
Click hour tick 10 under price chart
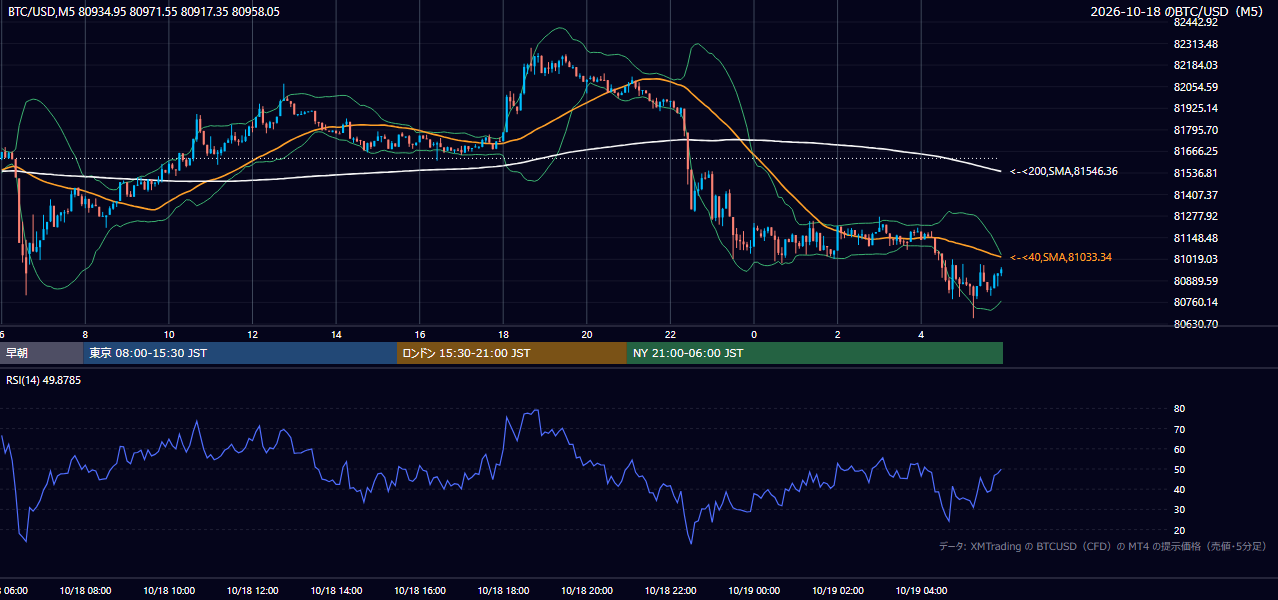pyautogui.click(x=169, y=335)
